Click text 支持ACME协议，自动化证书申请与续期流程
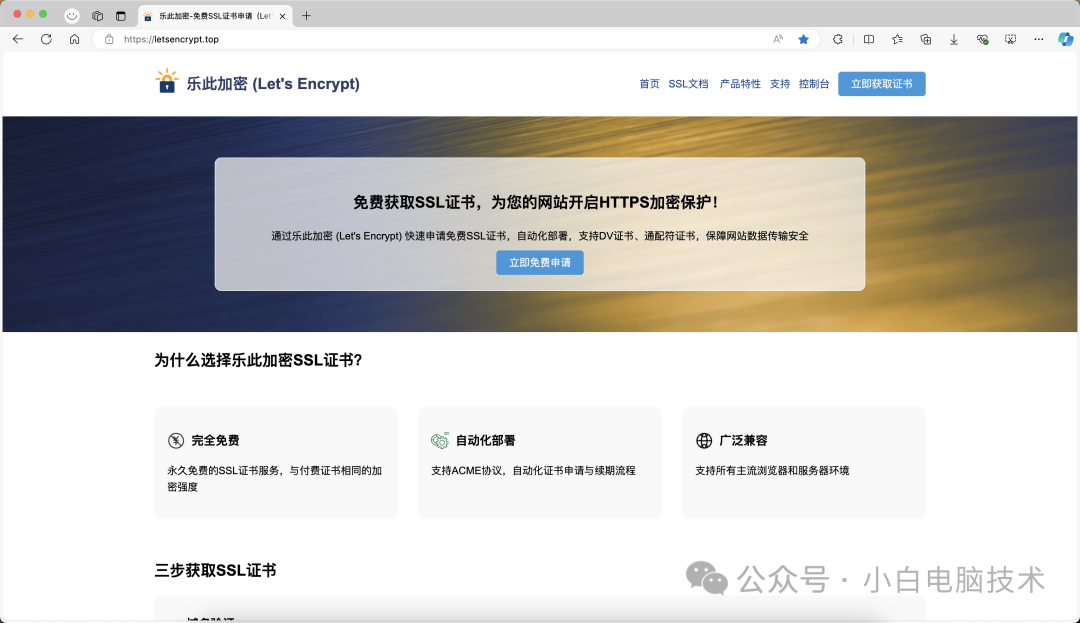This screenshot has height=623, width=1080. pos(533,471)
